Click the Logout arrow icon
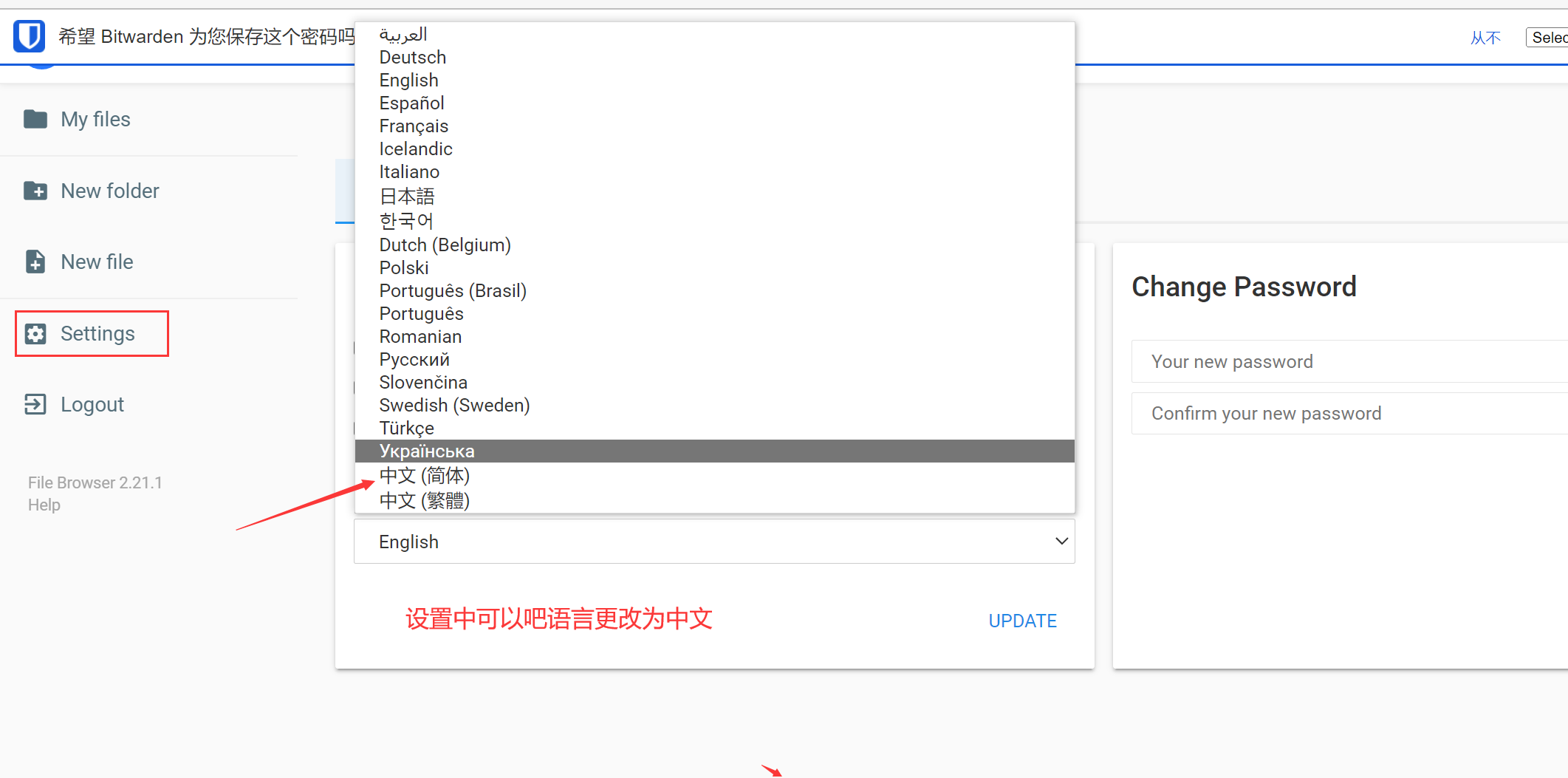 pyautogui.click(x=35, y=404)
